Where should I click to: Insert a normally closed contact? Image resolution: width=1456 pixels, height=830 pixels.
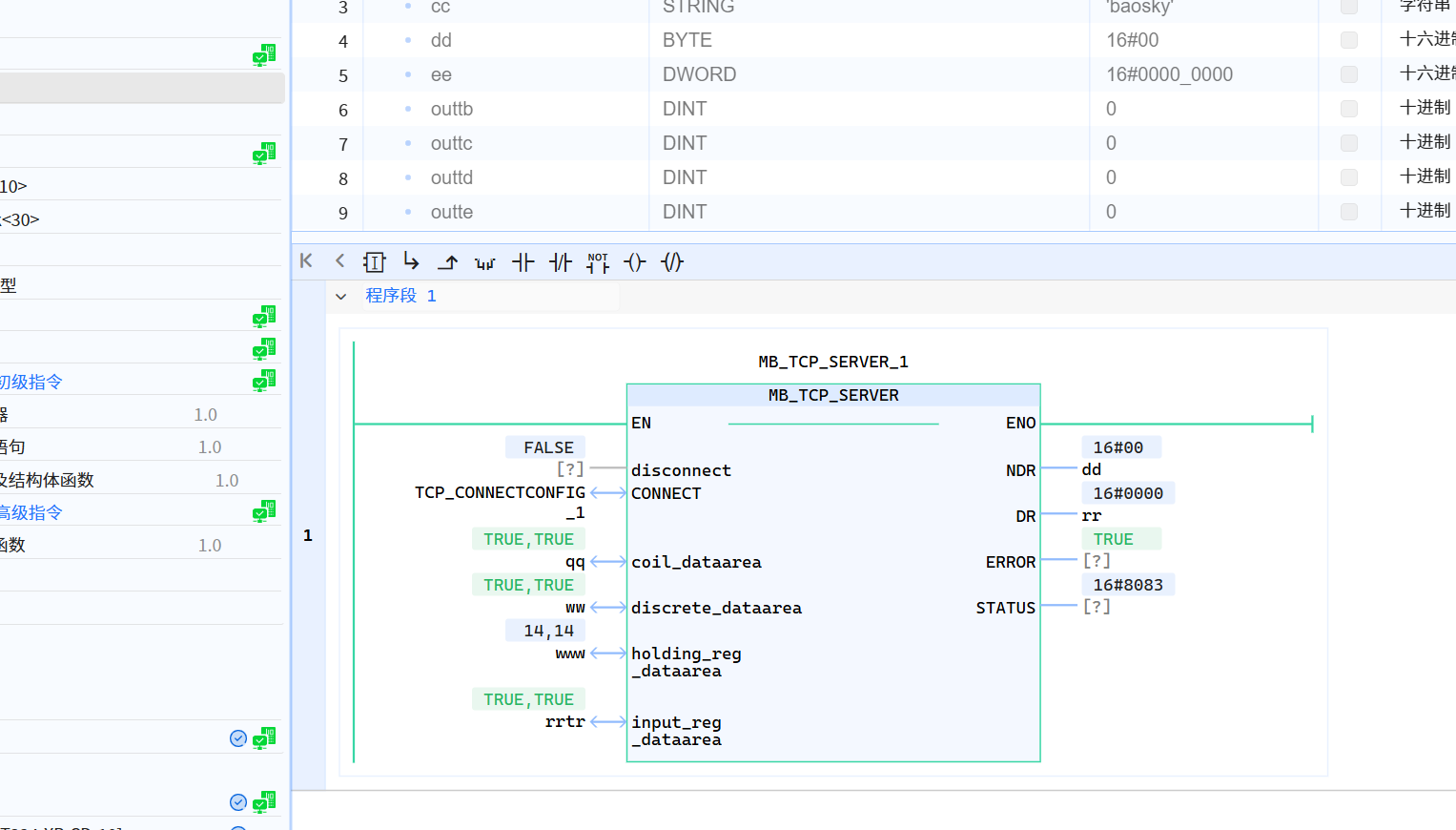(561, 262)
